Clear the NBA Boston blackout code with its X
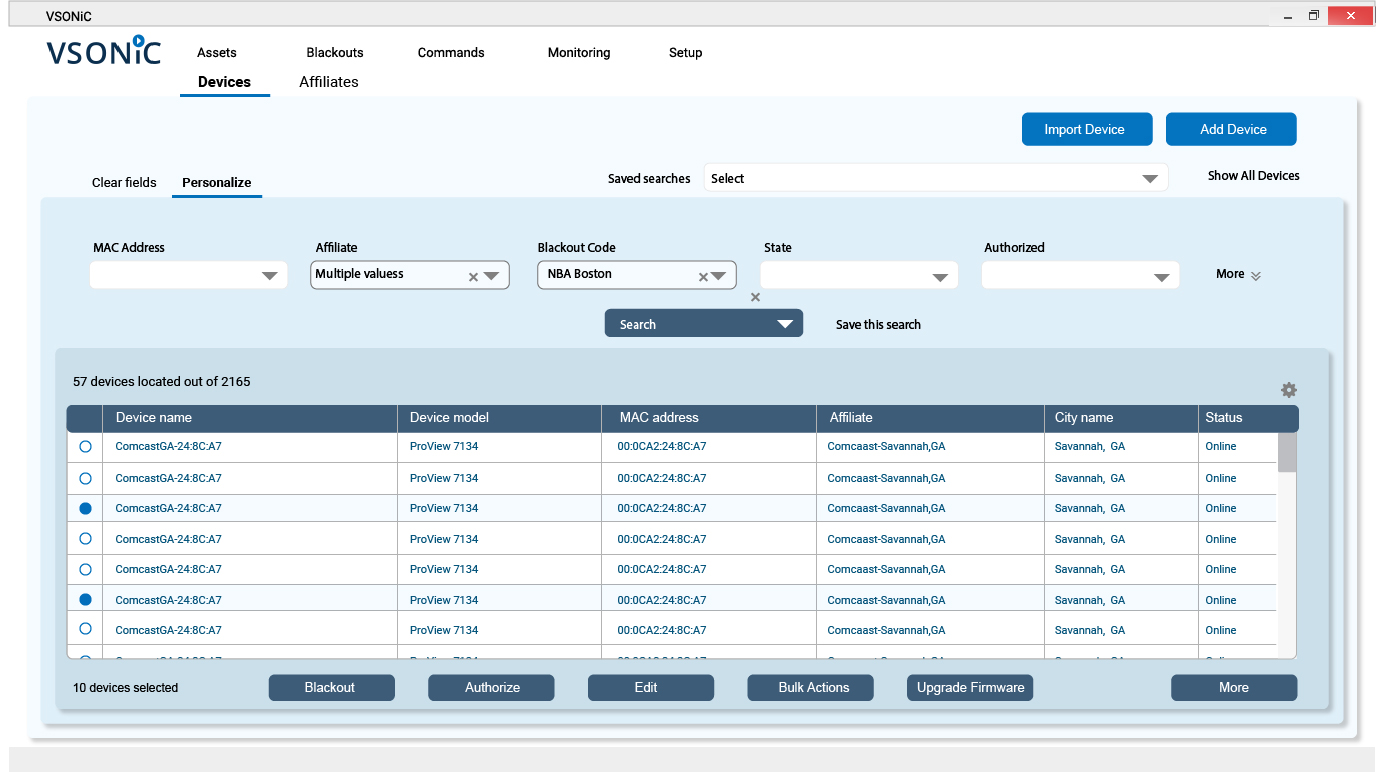The height and width of the screenshot is (772, 1384). pos(703,277)
